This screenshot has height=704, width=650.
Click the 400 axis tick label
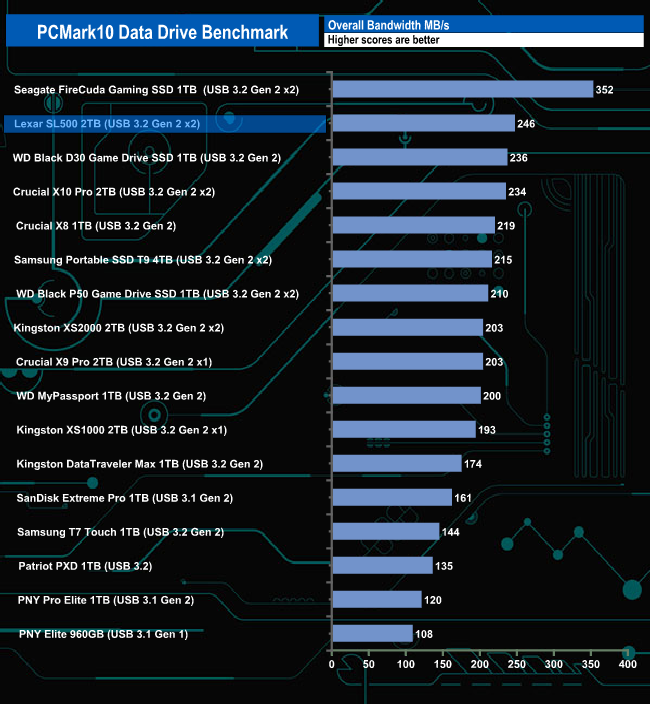coord(628,664)
